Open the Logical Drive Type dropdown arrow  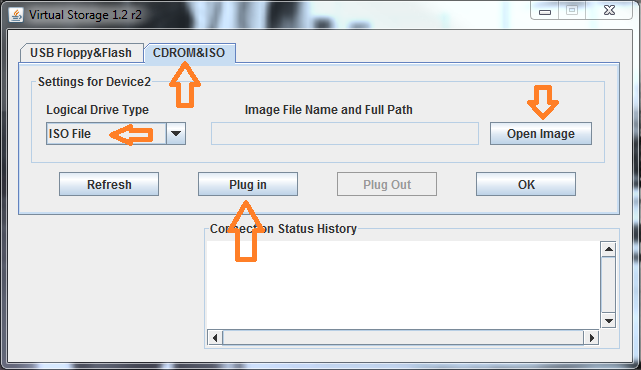176,134
